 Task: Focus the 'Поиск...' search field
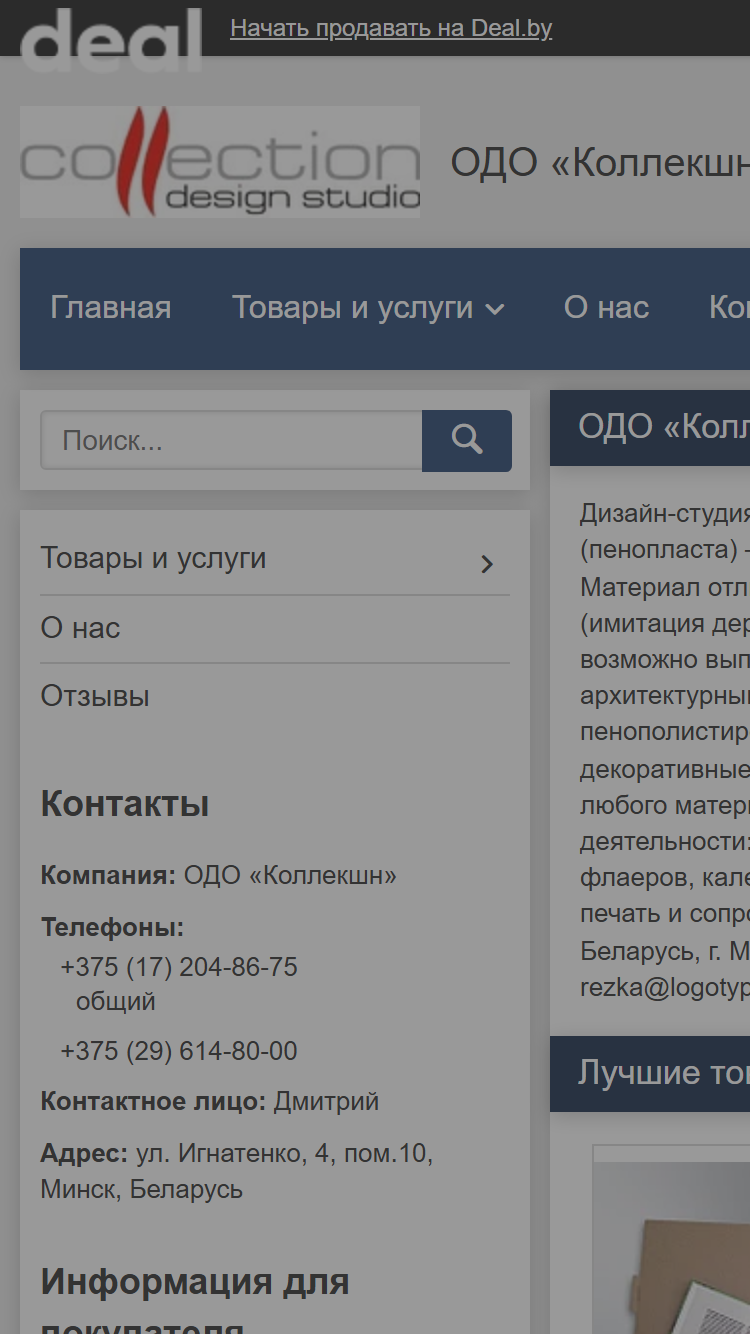coord(231,440)
